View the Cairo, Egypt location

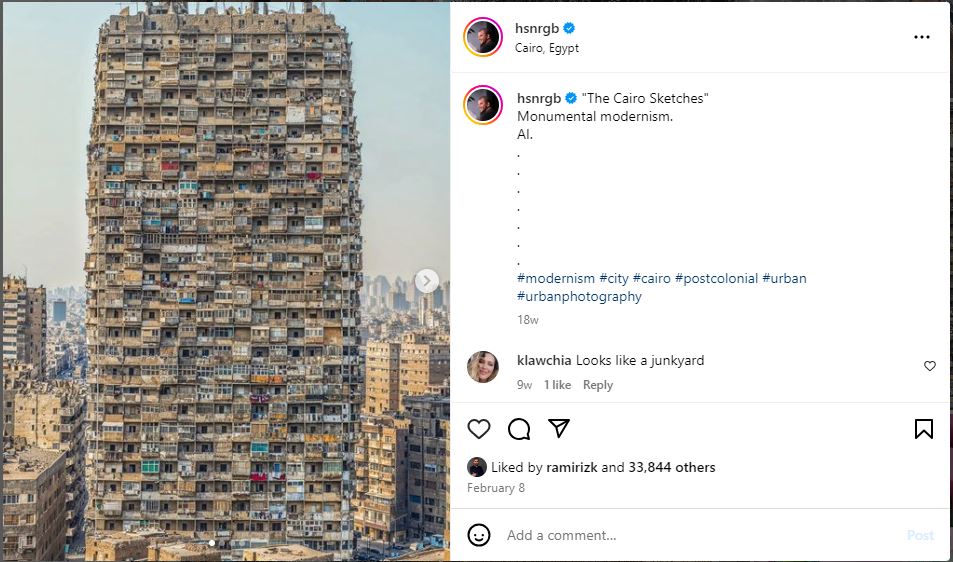pos(546,48)
